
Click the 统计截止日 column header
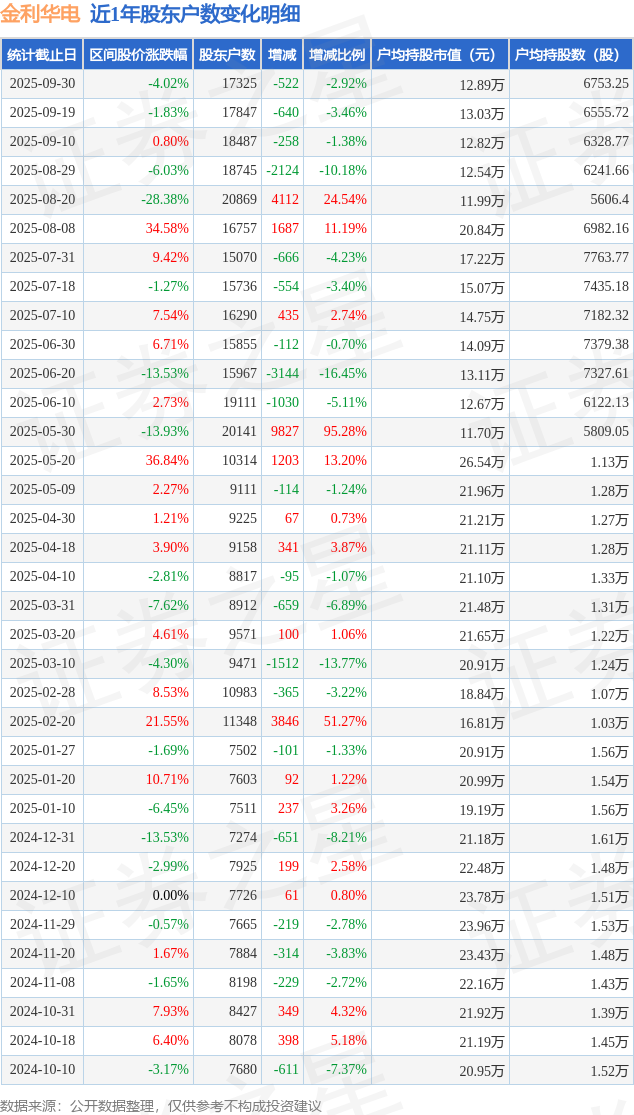pos(41,55)
